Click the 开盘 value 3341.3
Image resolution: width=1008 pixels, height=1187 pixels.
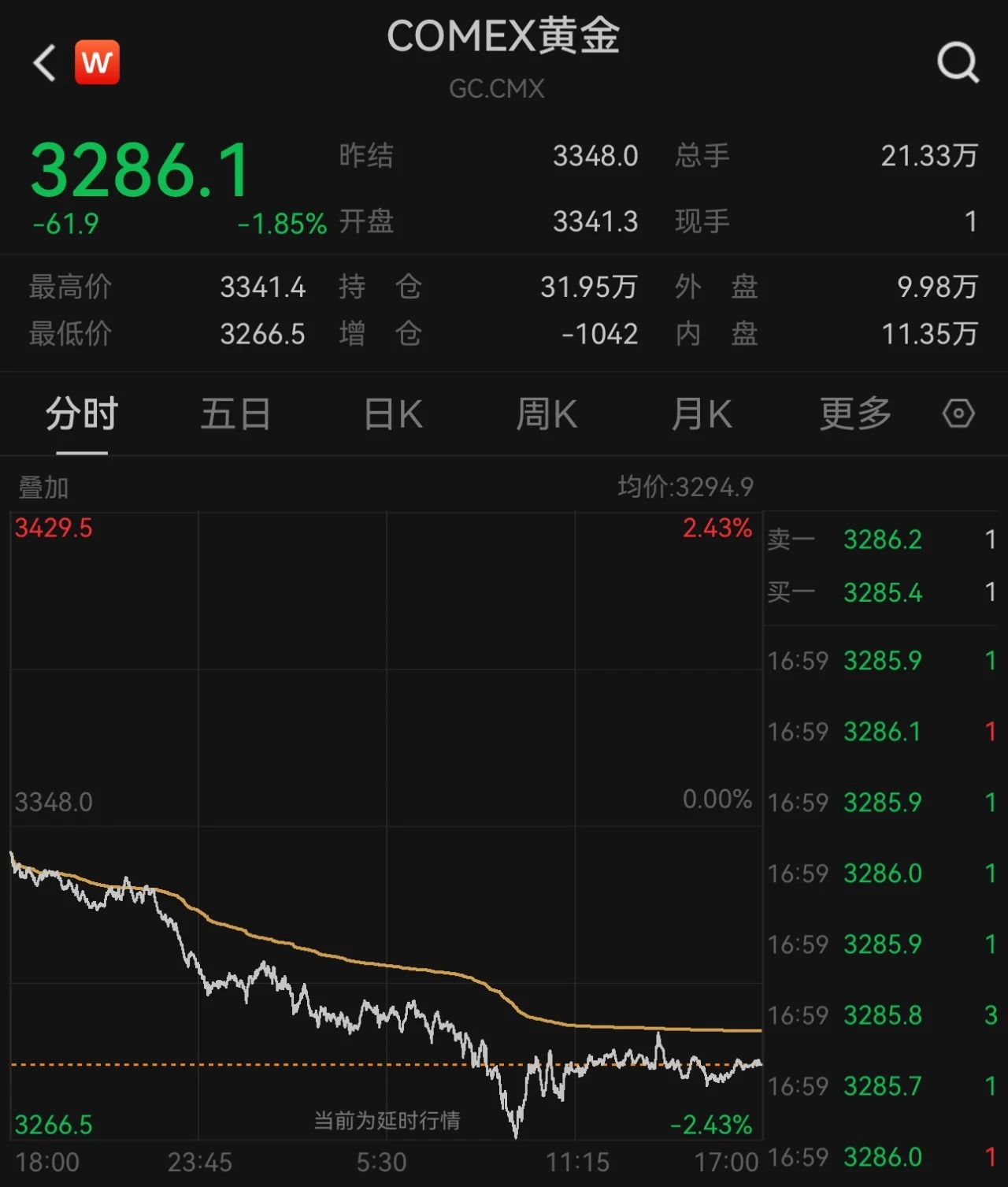[595, 222]
